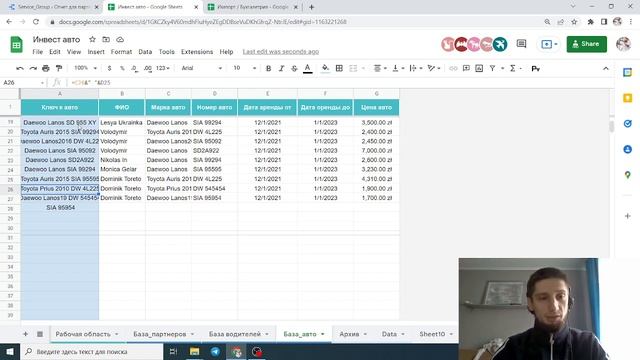Open Contacts in side panel
Screen dimensions: 640x360
click(628, 149)
